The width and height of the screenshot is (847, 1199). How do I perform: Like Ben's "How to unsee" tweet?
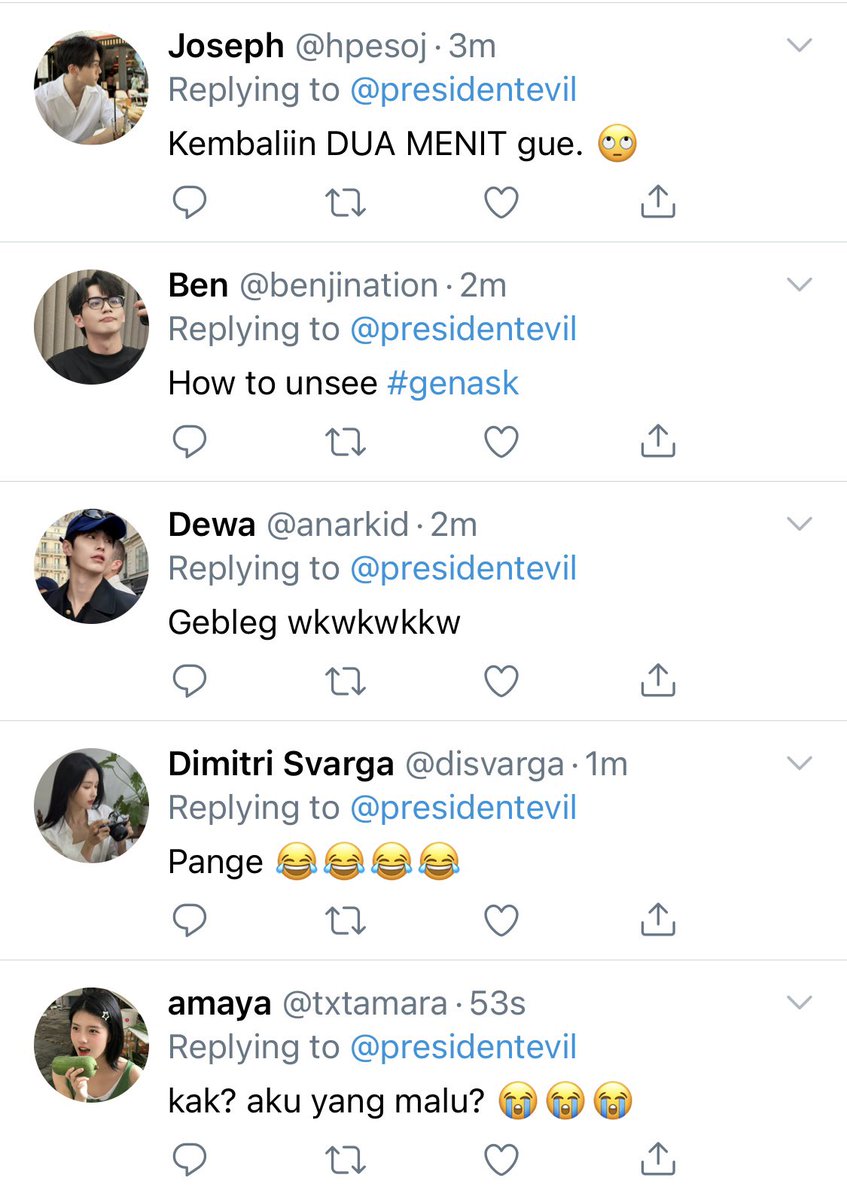501,442
